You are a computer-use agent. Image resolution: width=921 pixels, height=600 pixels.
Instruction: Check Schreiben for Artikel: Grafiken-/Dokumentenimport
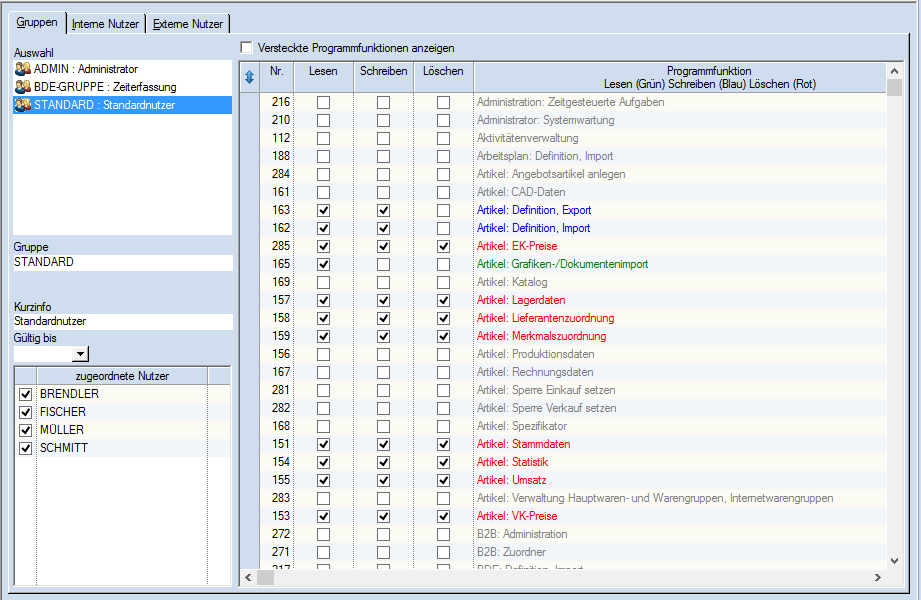tap(383, 264)
